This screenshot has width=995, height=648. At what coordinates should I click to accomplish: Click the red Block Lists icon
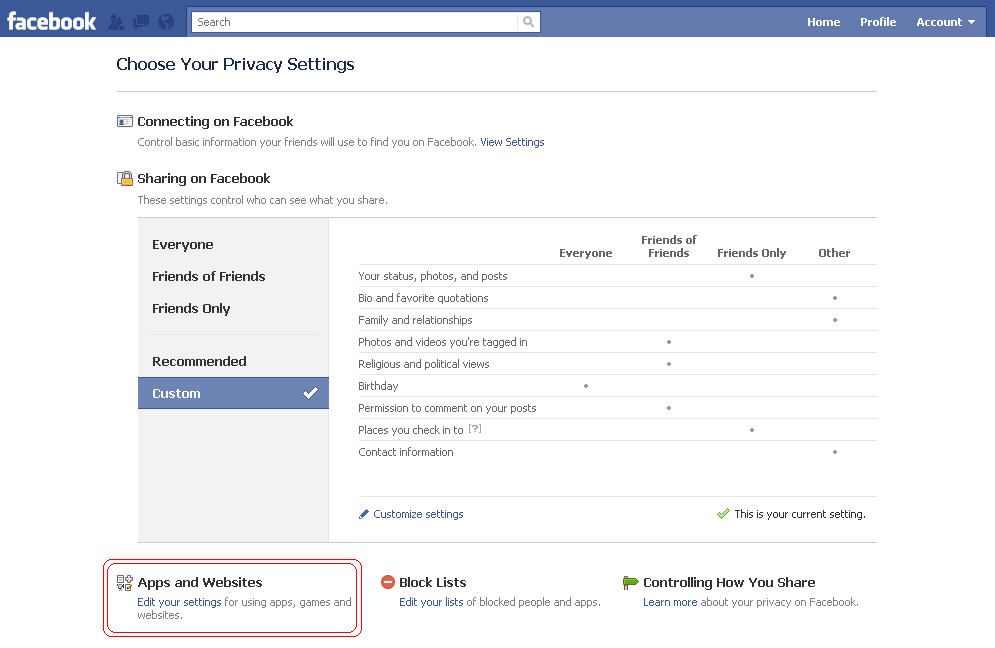(x=388, y=582)
